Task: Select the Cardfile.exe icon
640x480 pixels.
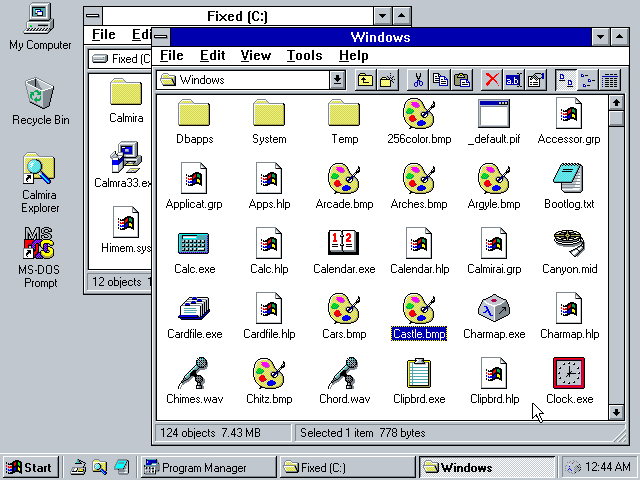Action: point(194,317)
